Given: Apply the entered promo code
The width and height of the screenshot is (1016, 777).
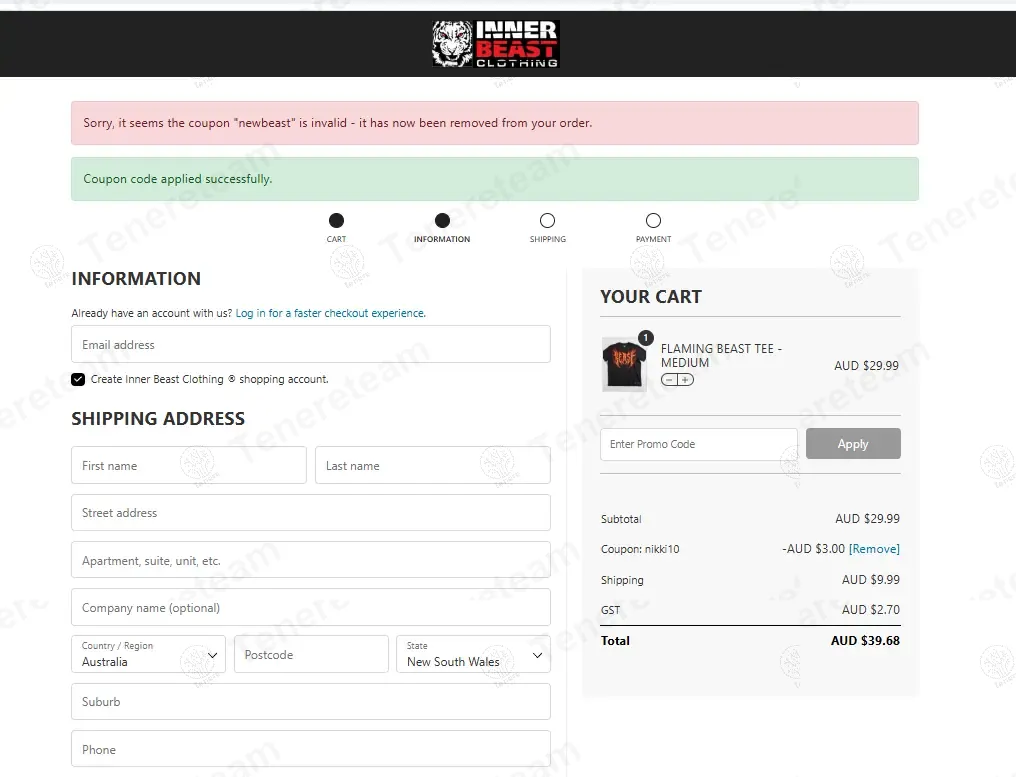Looking at the screenshot, I should point(853,444).
